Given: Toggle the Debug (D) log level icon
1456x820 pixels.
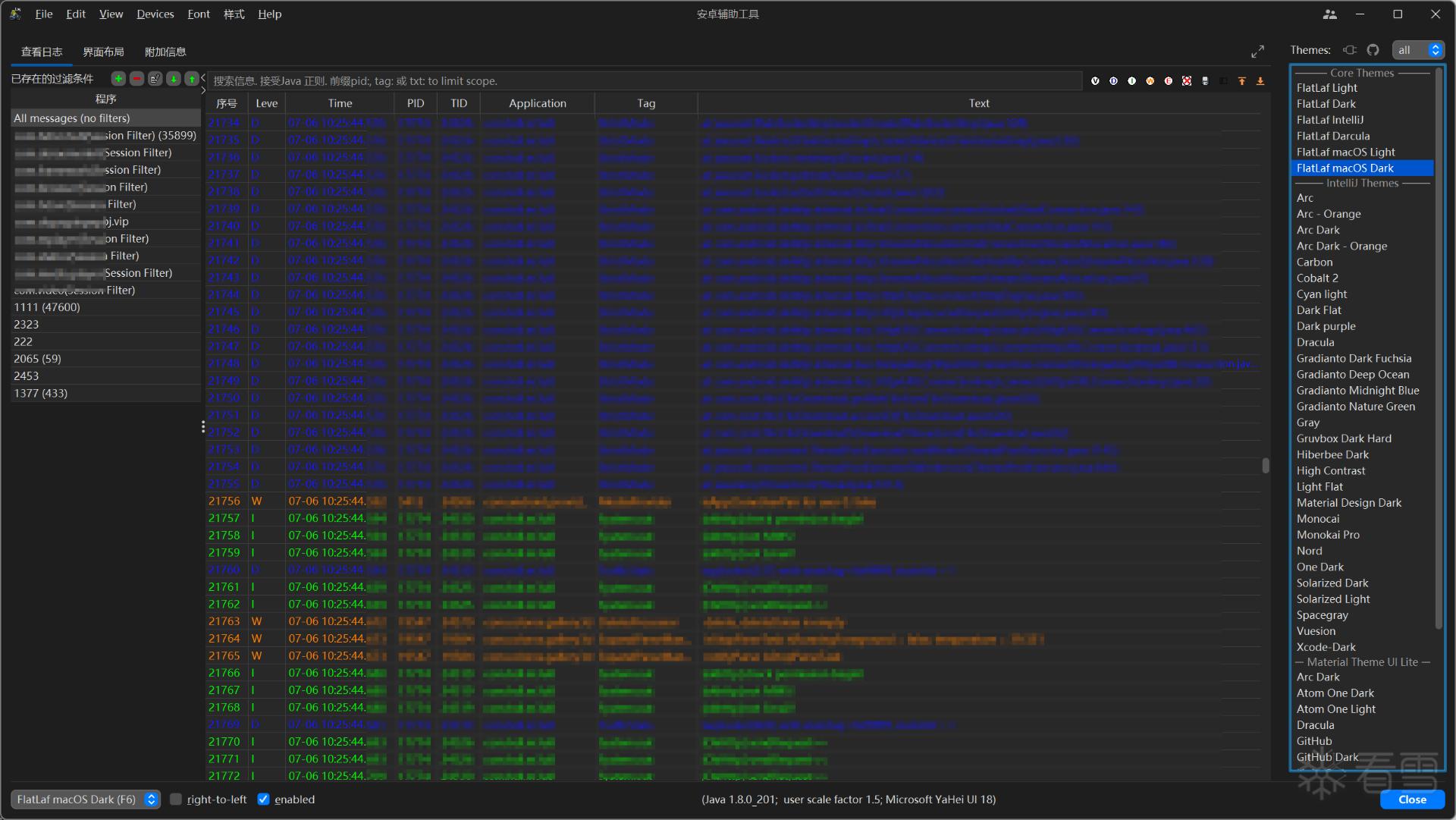Looking at the screenshot, I should (x=1113, y=81).
